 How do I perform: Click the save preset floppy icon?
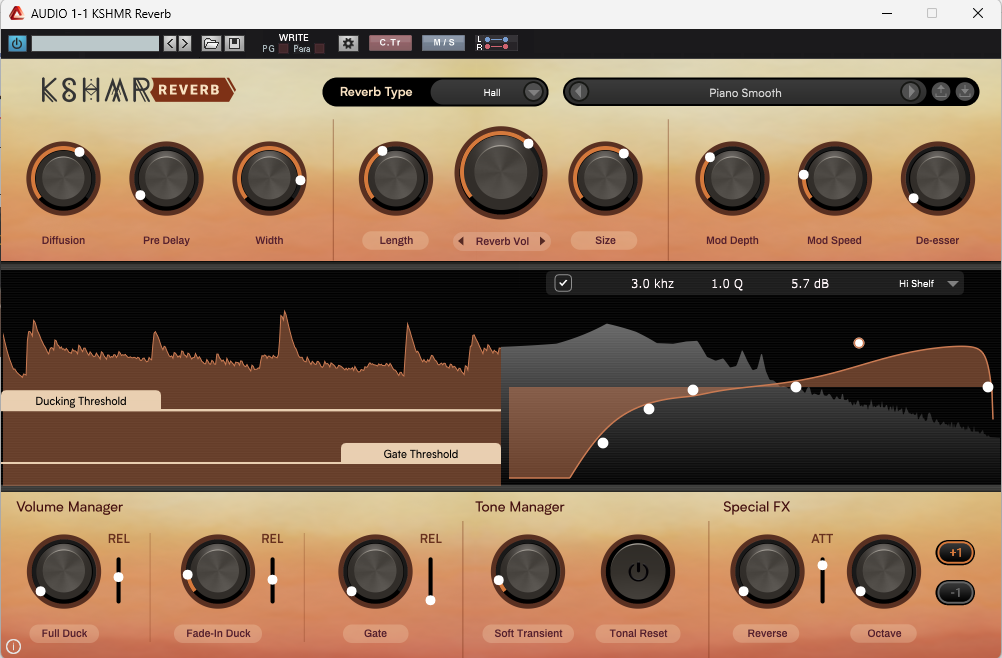[235, 43]
